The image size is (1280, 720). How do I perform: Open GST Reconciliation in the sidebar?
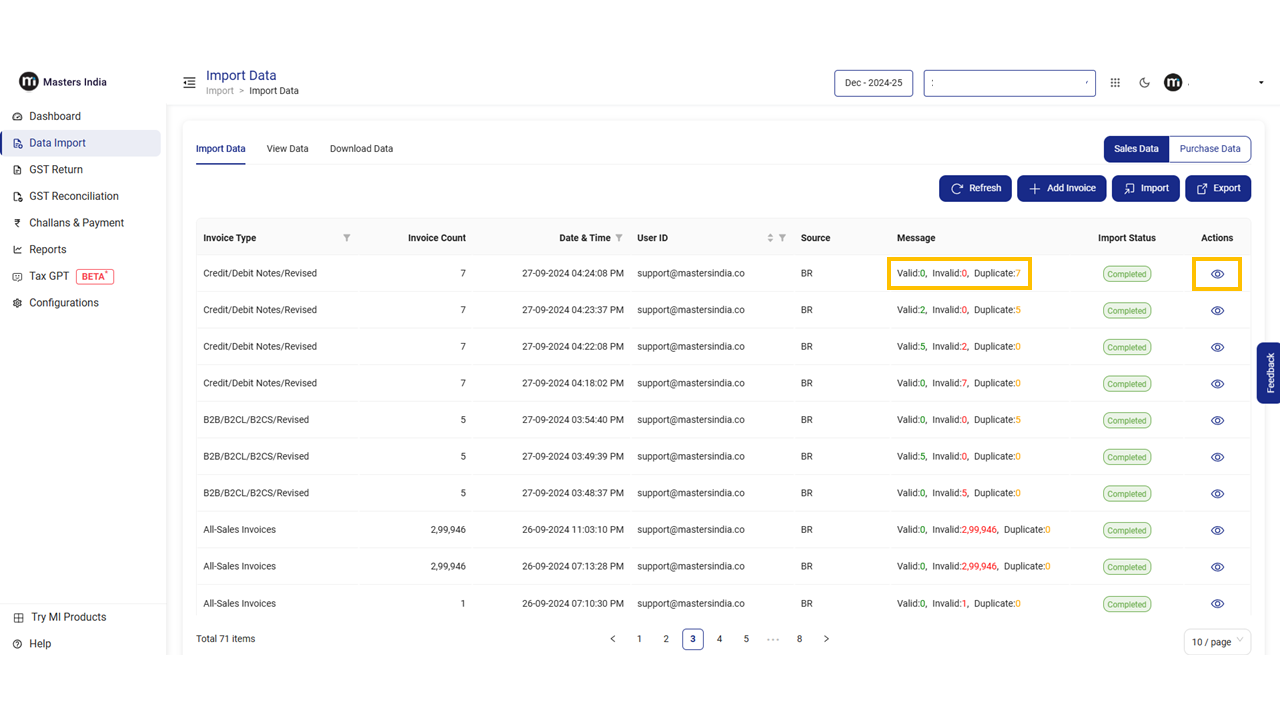coord(74,196)
